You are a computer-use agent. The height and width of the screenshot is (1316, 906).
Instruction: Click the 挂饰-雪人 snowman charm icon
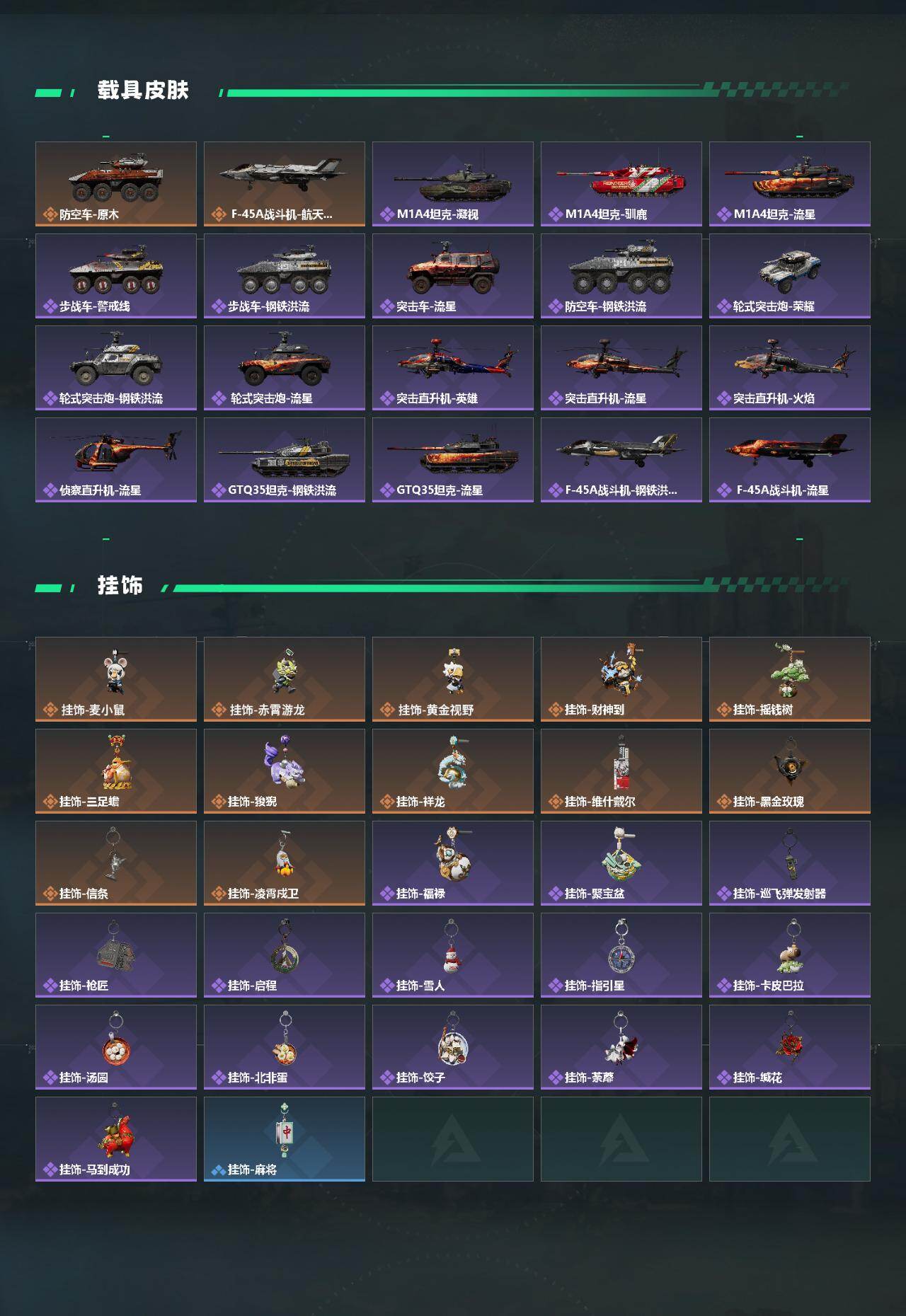coord(451,947)
